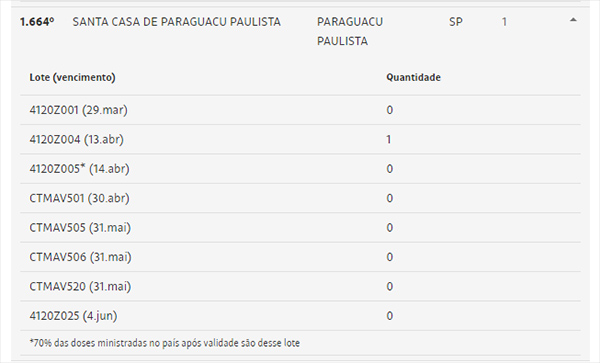600x363 pixels.
Task: Click quantity 0 for lot 4120Z025
Action: [x=390, y=316]
